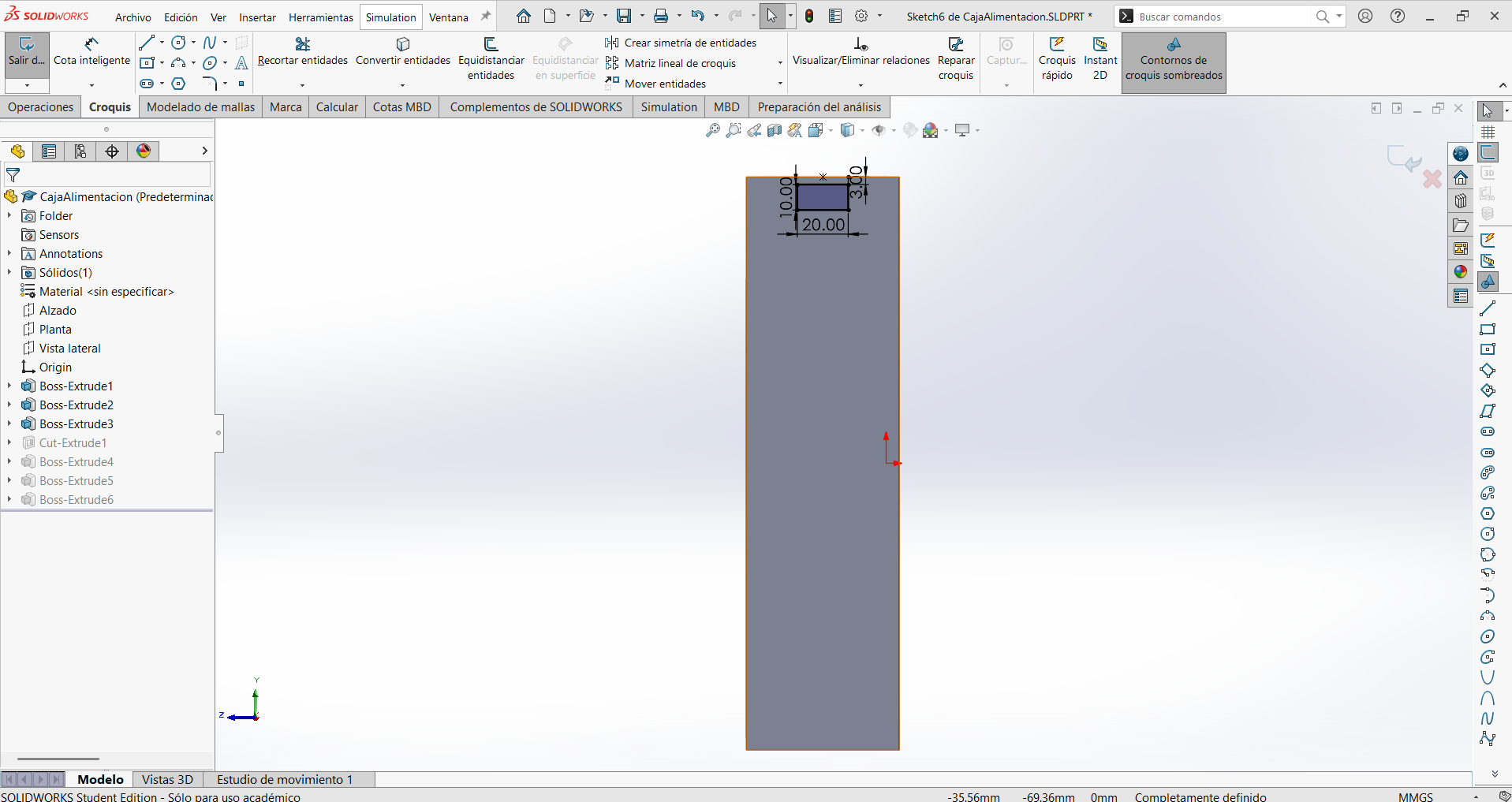The width and height of the screenshot is (1512, 802).
Task: Click Zoom to Fit icon
Action: pyautogui.click(x=713, y=130)
